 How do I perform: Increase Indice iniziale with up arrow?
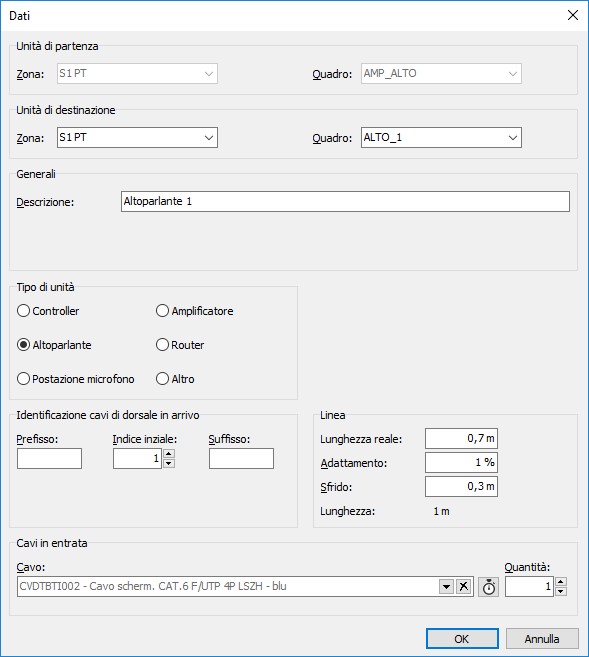point(169,454)
